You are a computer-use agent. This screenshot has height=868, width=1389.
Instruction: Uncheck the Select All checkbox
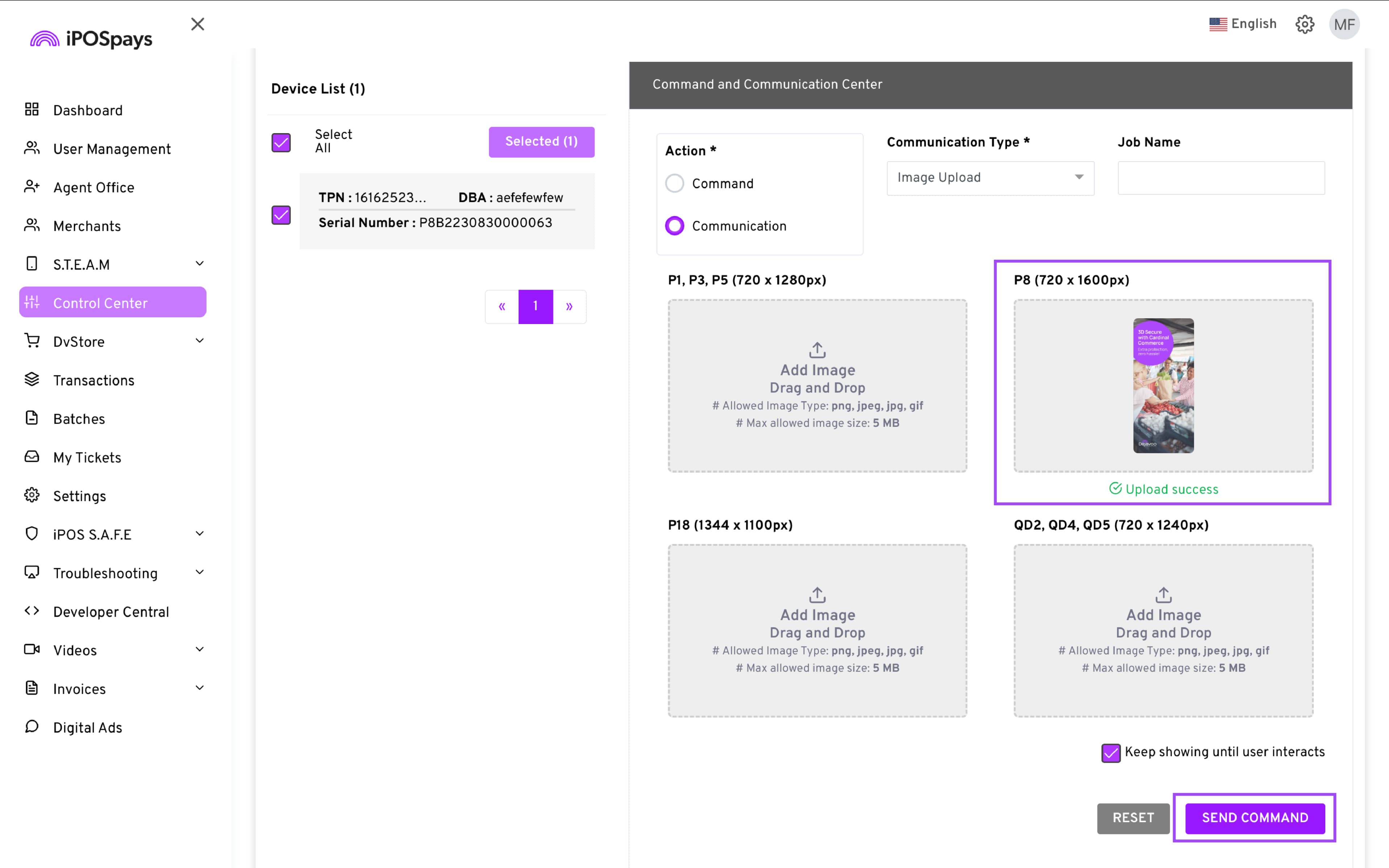281,142
